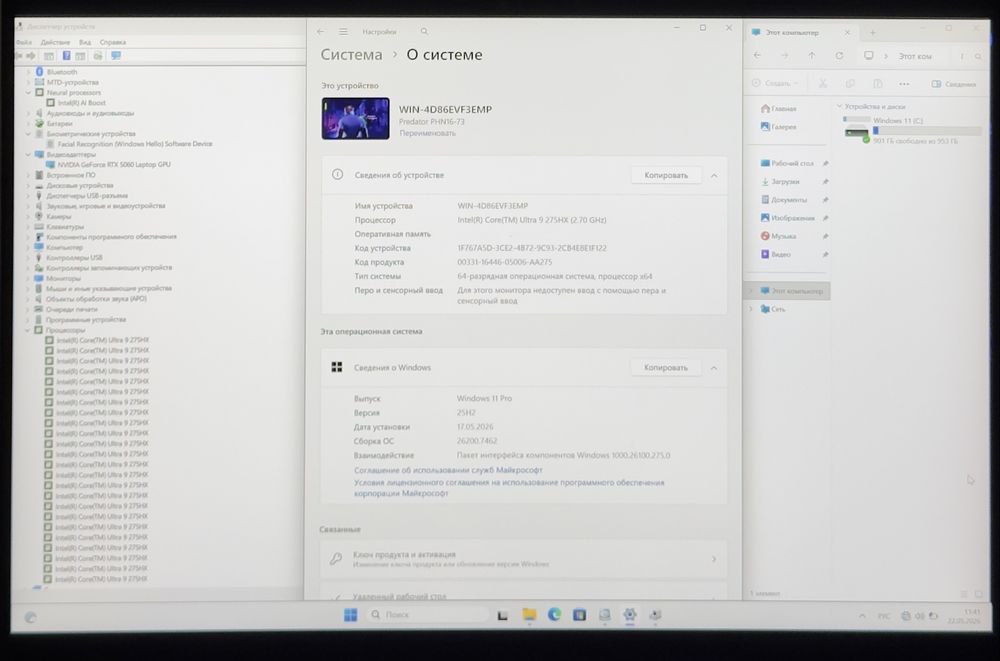
Task: Click the Cut scissors icon in Explorer
Action: 823,84
